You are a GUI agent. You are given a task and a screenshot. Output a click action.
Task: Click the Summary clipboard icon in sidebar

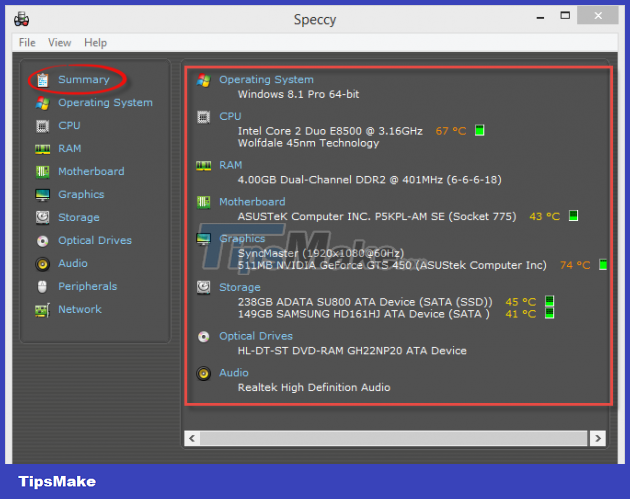(43, 80)
